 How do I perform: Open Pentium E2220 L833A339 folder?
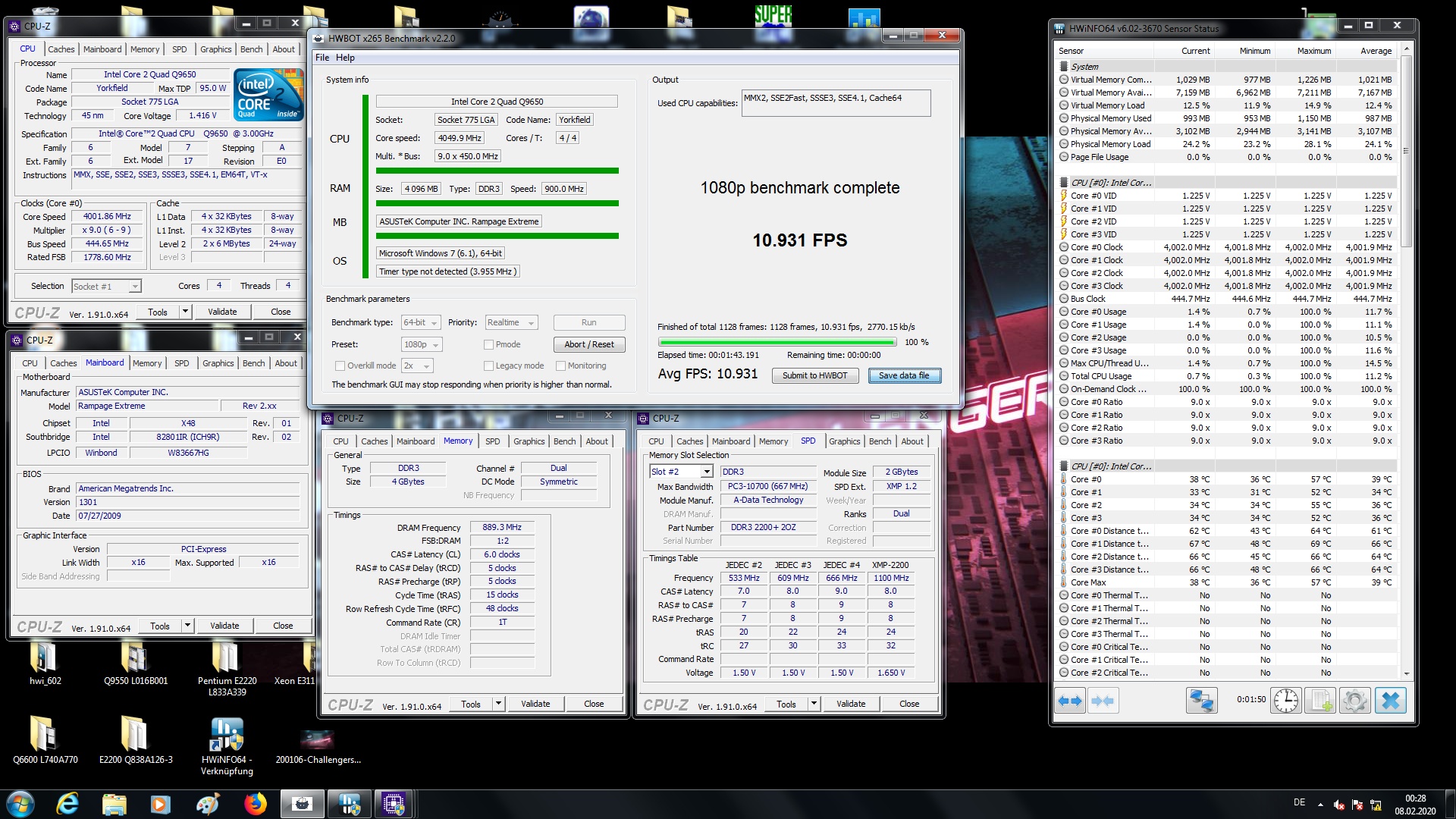(x=227, y=668)
